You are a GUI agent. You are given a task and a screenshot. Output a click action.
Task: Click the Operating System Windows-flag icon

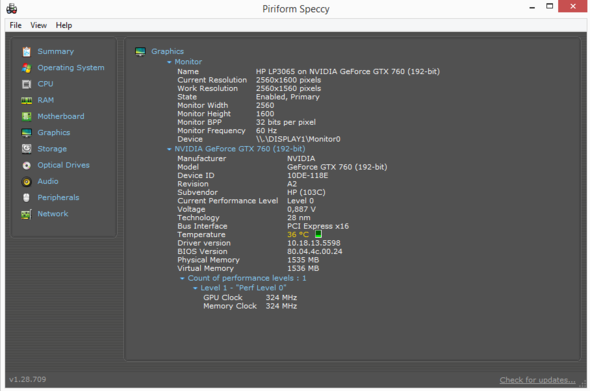coord(26,68)
